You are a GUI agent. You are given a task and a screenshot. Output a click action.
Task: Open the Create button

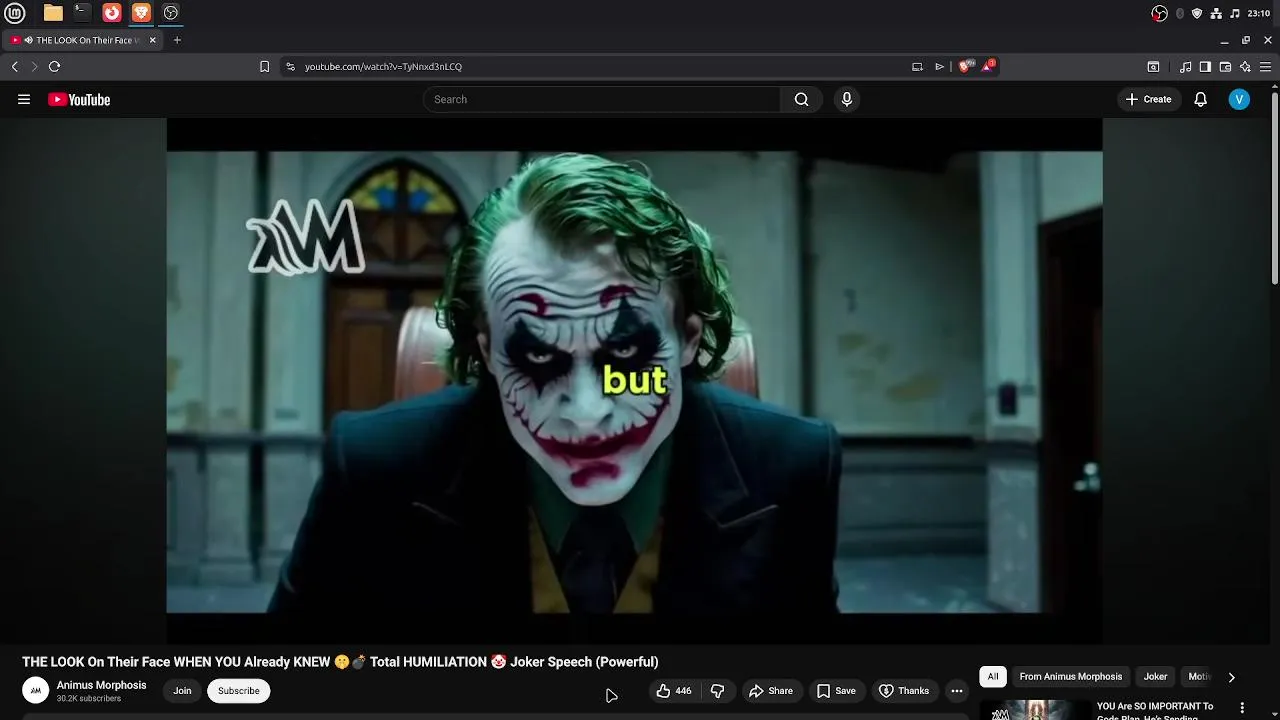1148,99
